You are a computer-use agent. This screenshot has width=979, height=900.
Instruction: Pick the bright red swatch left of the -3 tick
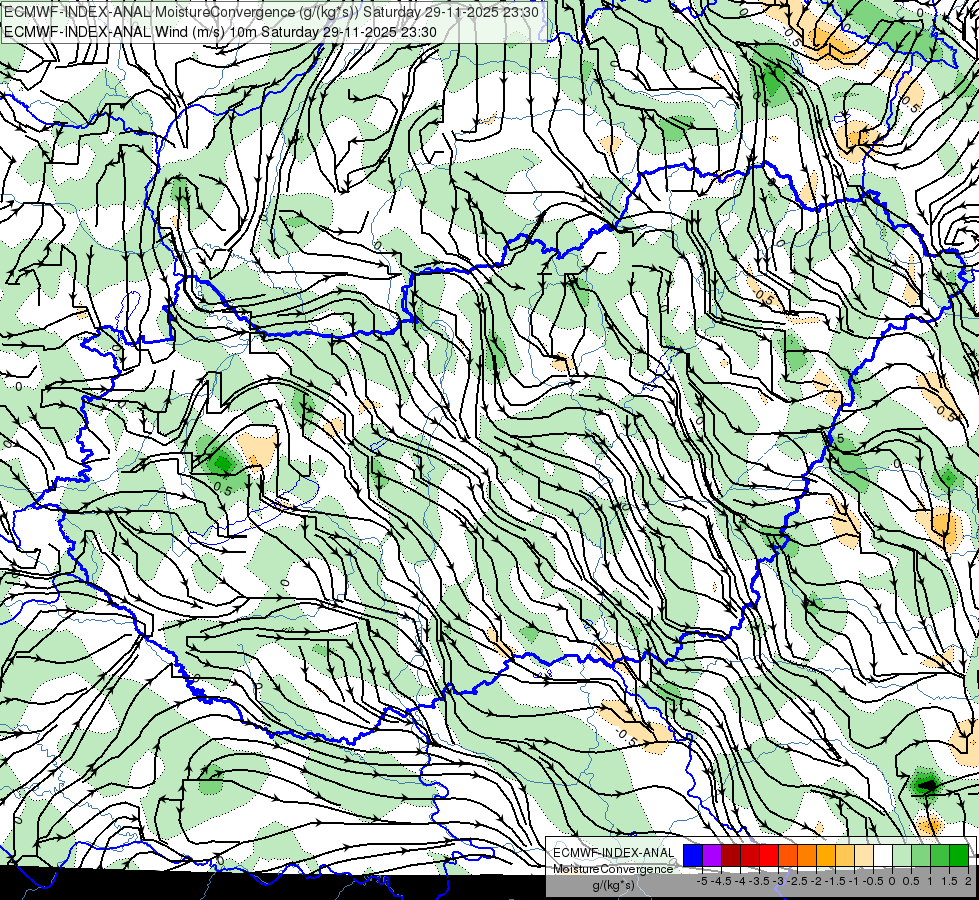pos(769,855)
